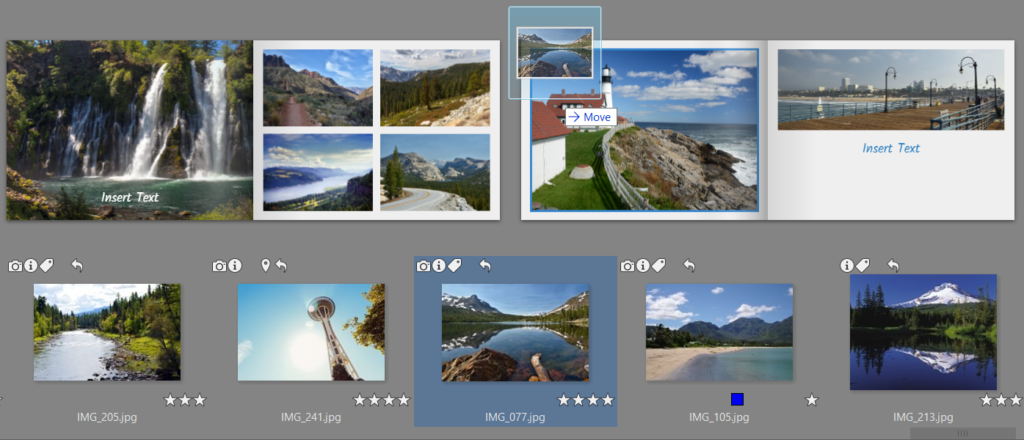Click the four-star rating of IMG_077.jpg
Screen dimensions: 1024x440
point(586,400)
